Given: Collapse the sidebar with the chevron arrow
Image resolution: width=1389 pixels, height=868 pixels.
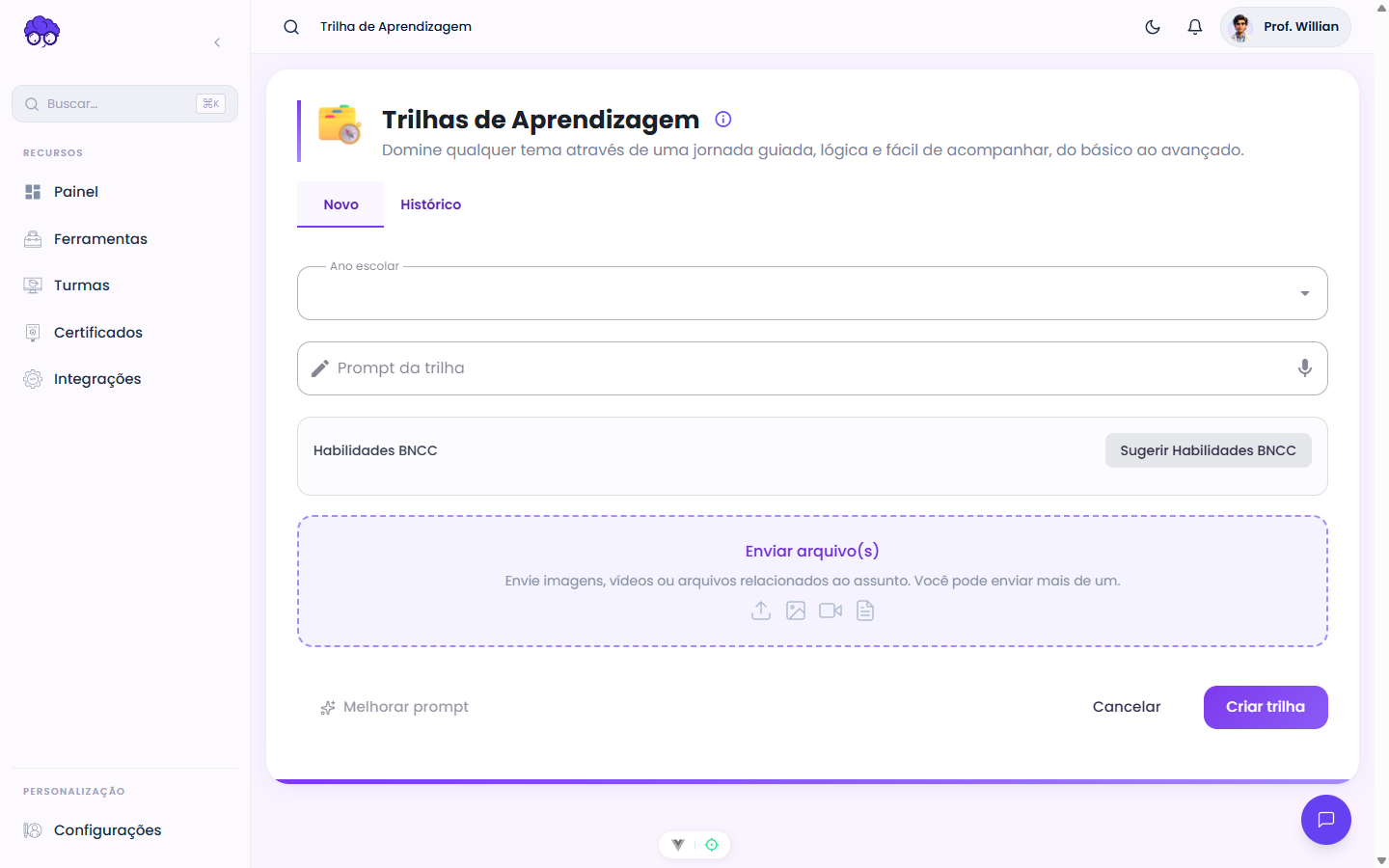Looking at the screenshot, I should [x=217, y=42].
